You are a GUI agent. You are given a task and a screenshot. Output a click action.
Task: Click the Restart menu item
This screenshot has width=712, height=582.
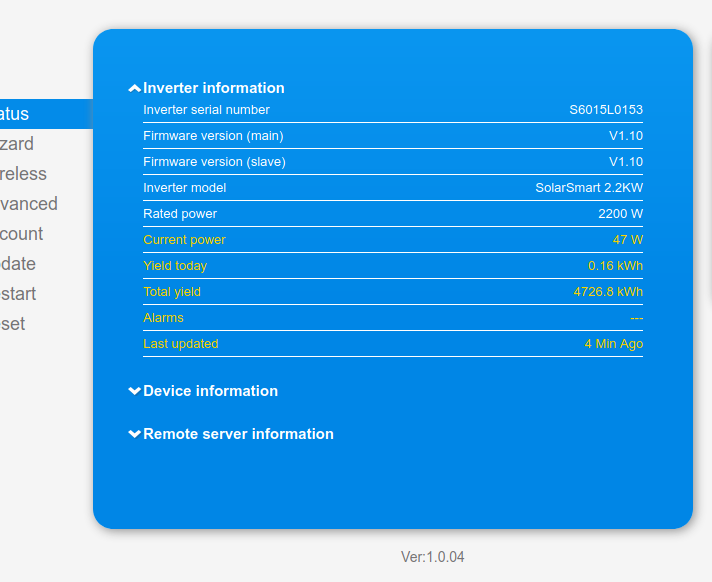click(x=18, y=294)
